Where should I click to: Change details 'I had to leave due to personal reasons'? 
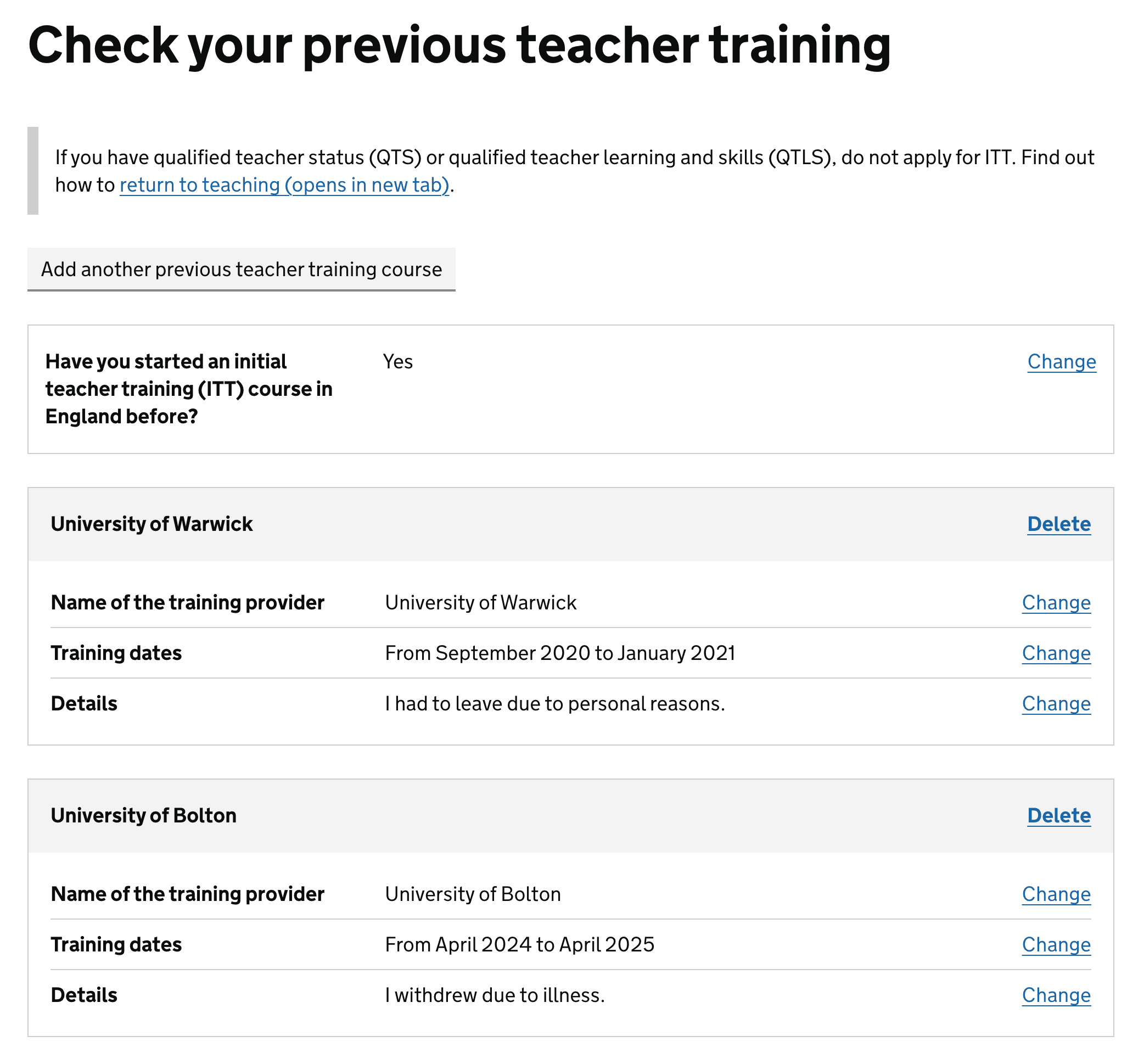(1056, 704)
